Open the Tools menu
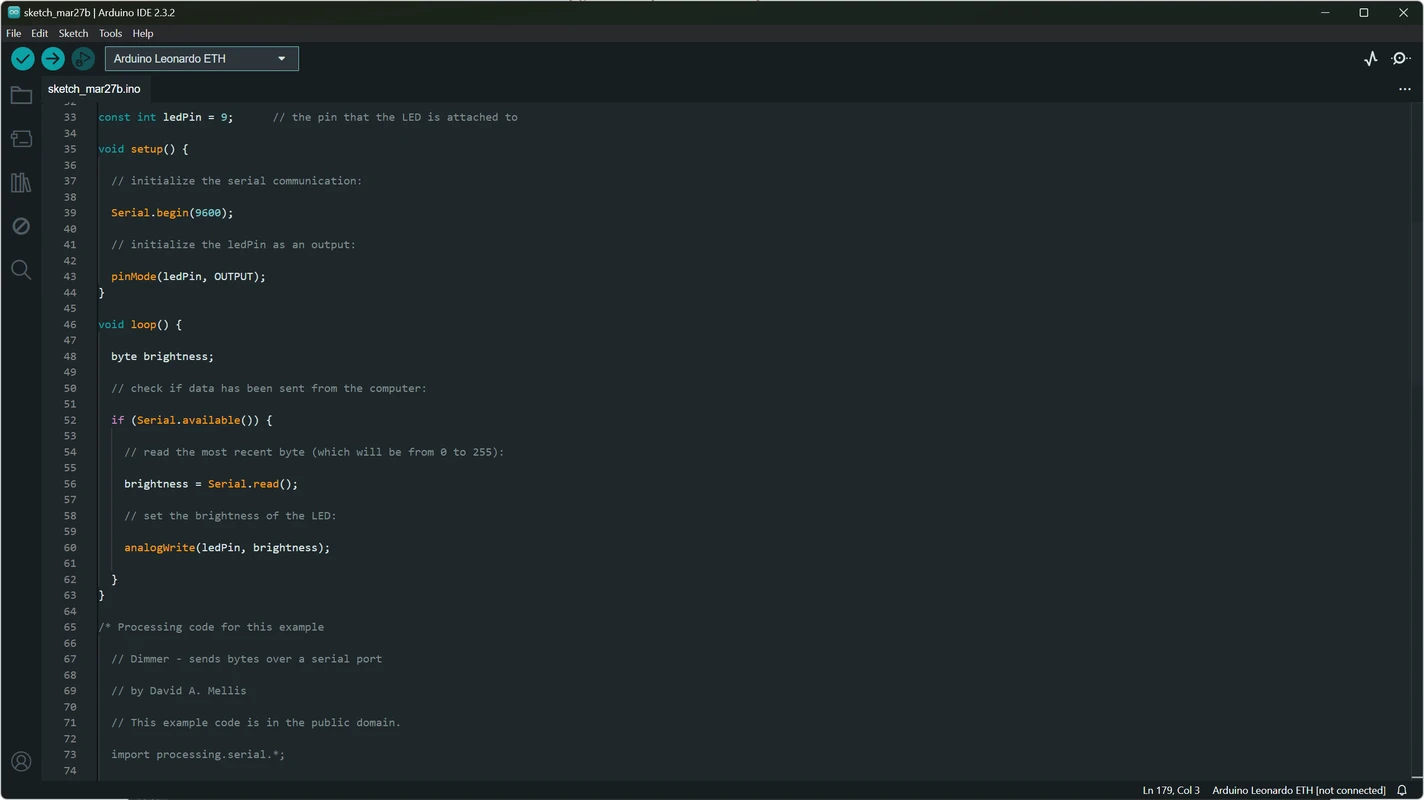This screenshot has height=800, width=1424. [x=110, y=33]
